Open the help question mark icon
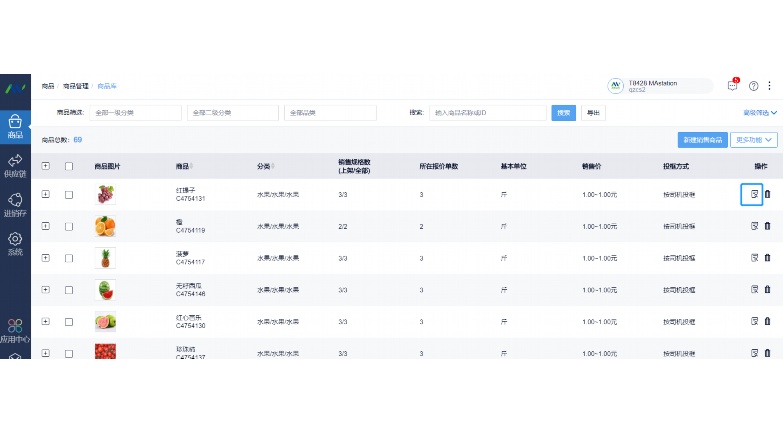 tap(754, 86)
